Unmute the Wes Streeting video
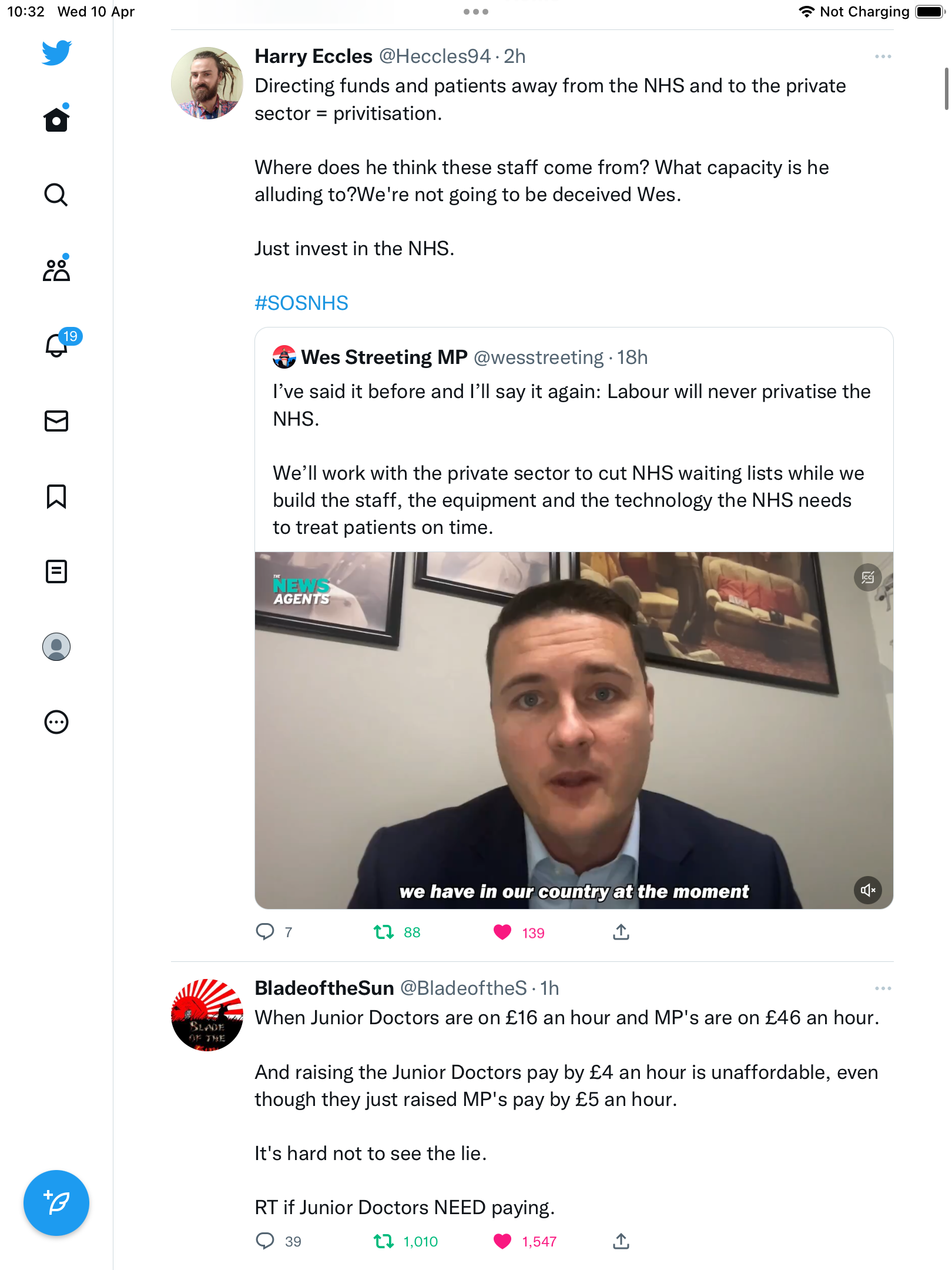Image resolution: width=952 pixels, height=1270 pixels. click(x=867, y=890)
